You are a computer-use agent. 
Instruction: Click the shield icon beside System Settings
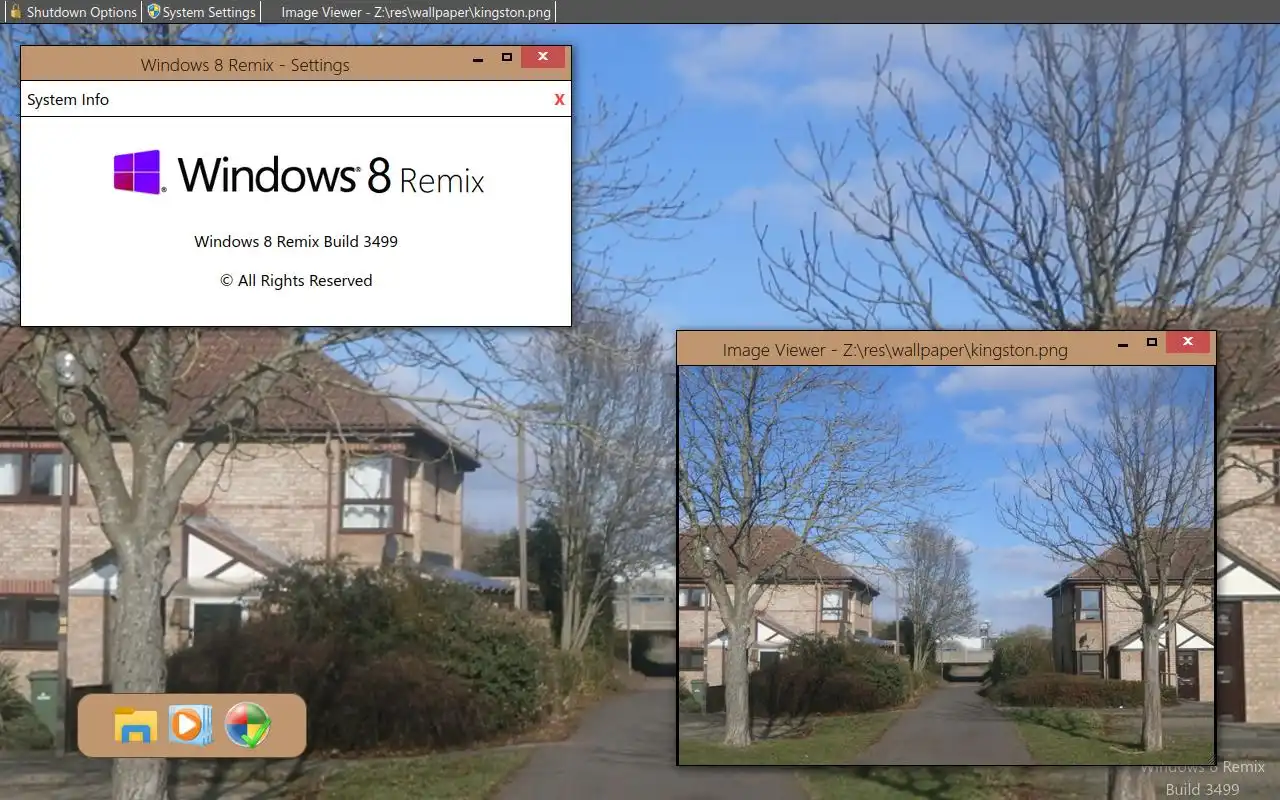point(153,12)
